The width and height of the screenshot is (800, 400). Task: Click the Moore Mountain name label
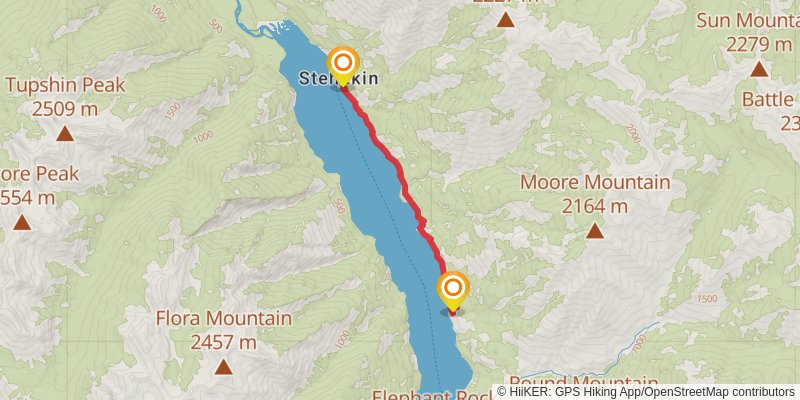coord(595,182)
